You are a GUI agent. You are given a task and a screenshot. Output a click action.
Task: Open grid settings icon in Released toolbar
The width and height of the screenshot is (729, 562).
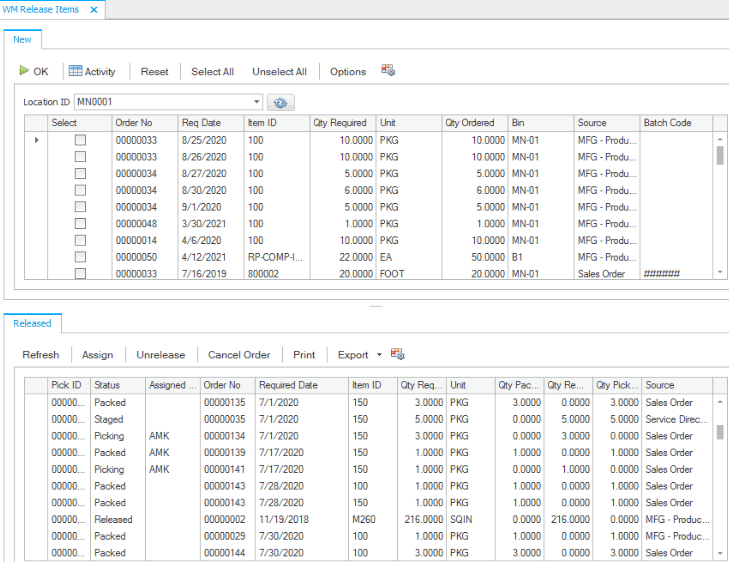pos(398,354)
